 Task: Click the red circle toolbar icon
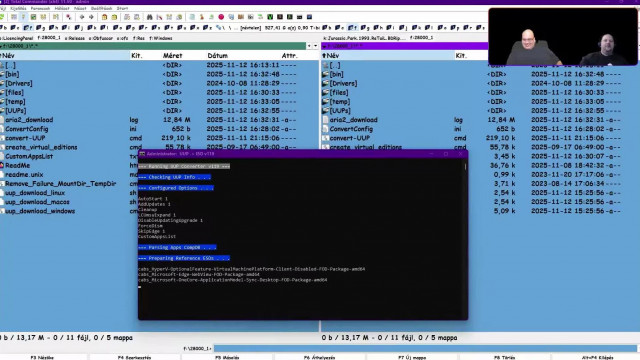tap(221, 17)
